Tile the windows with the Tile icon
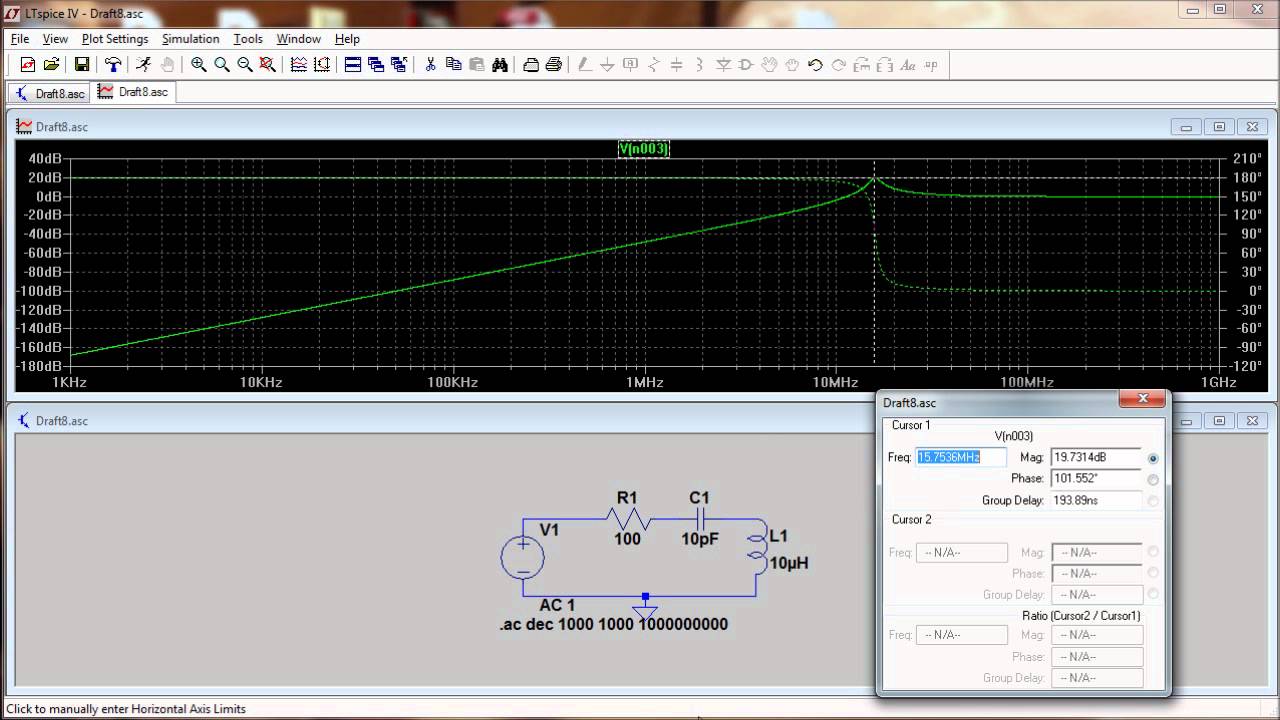This screenshot has height=720, width=1280. [x=352, y=64]
